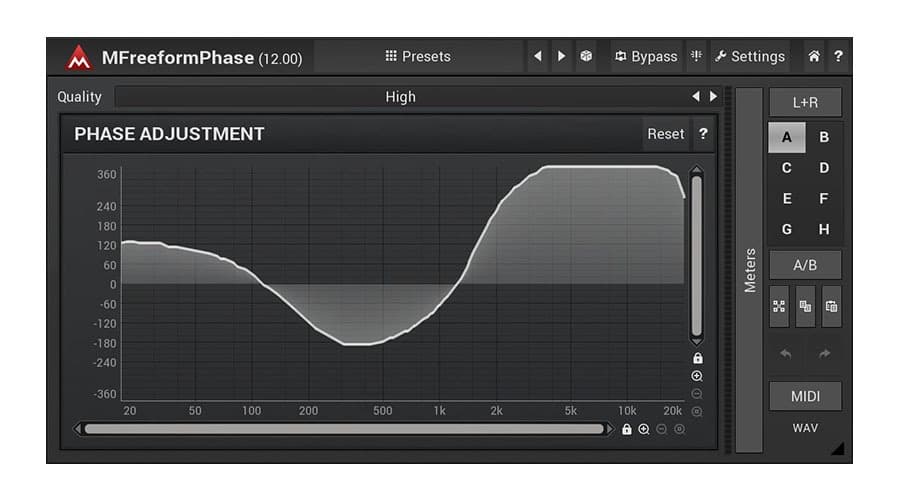
Task: Click the -360 phase axis label
Action: point(105,394)
